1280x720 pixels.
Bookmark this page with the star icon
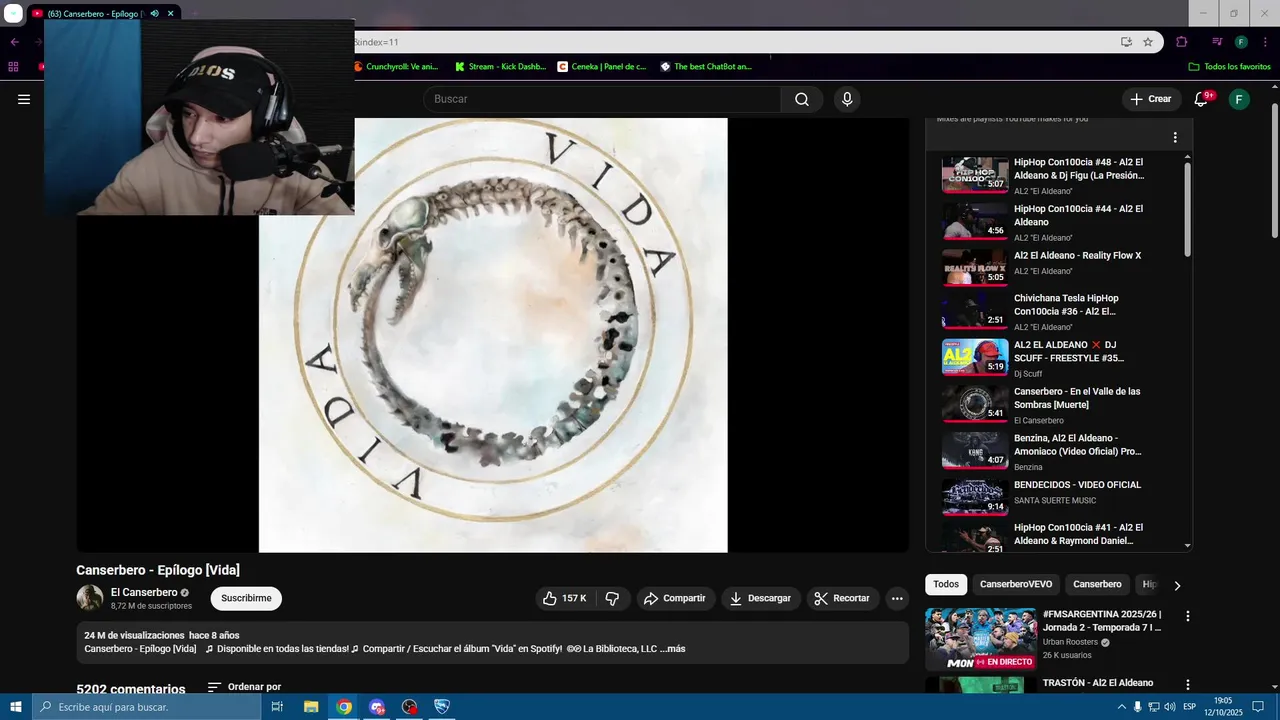(1148, 42)
